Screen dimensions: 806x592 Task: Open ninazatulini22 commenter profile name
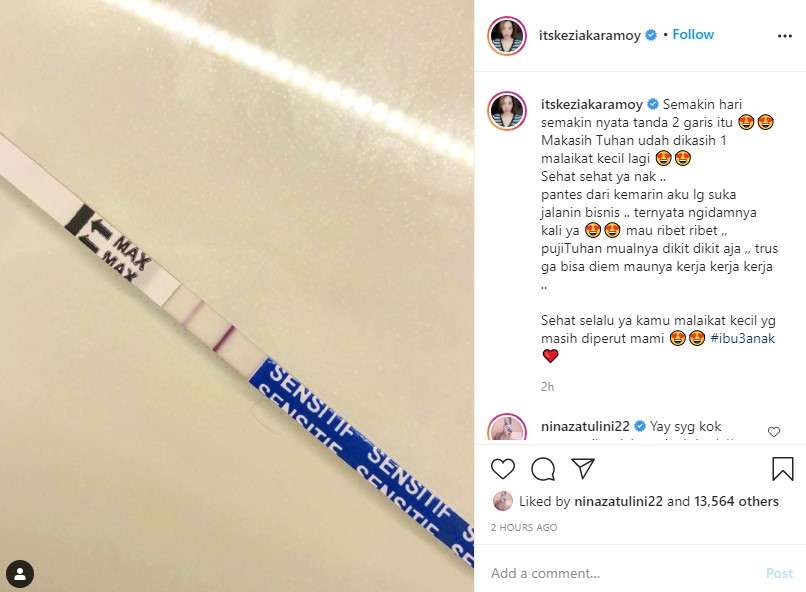pos(585,426)
